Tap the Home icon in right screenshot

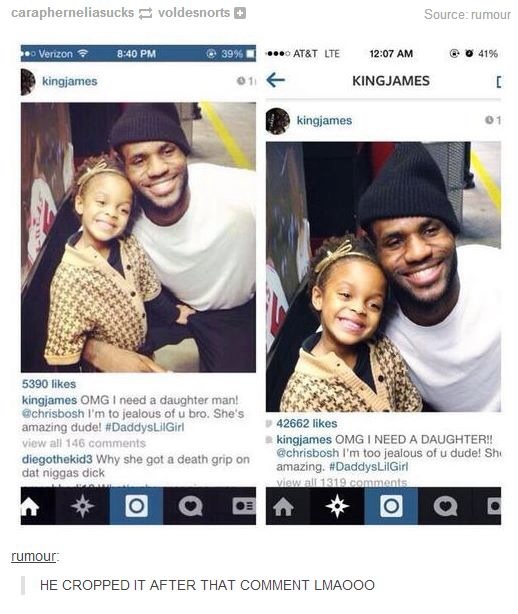pyautogui.click(x=283, y=506)
